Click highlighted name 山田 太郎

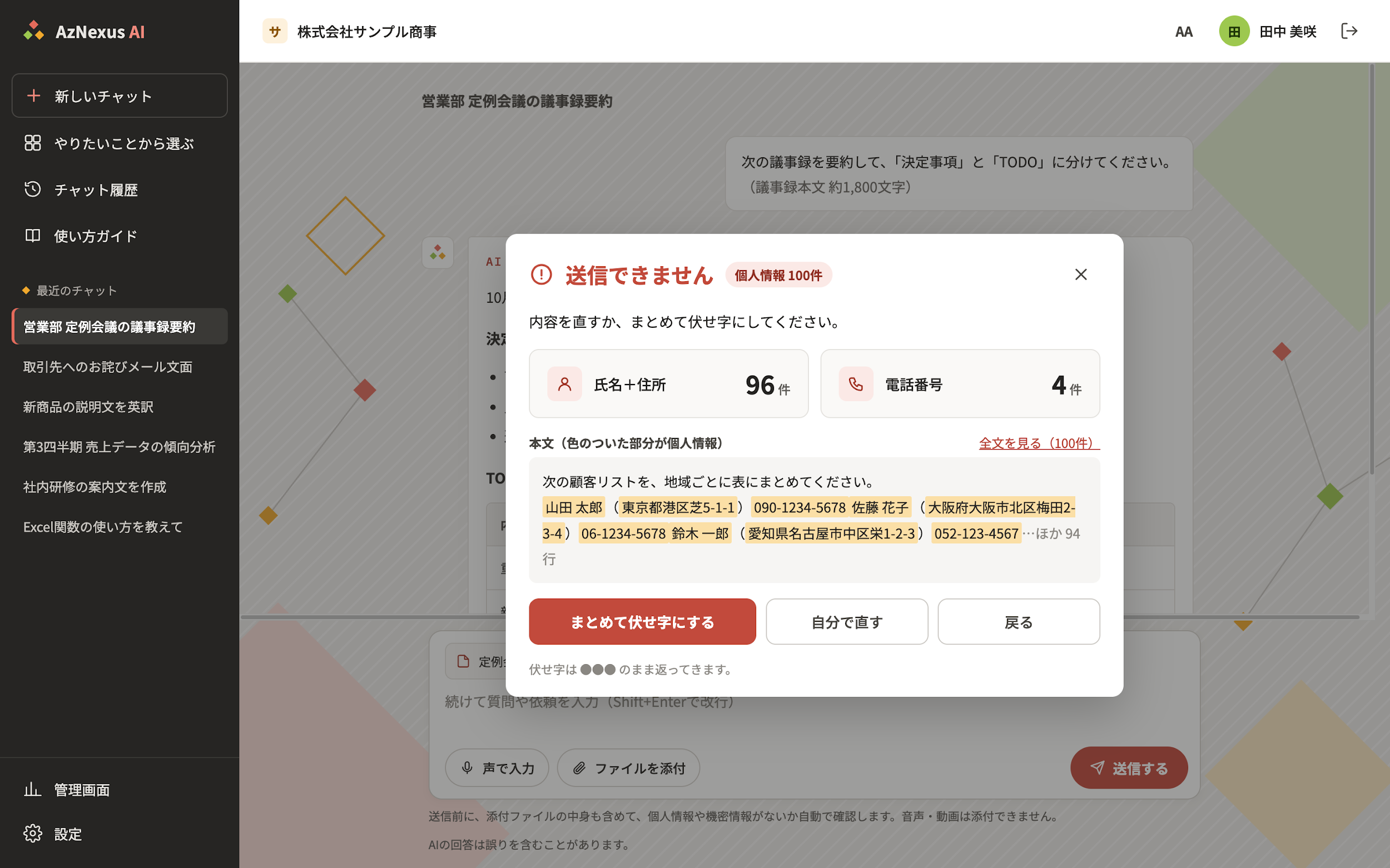click(x=573, y=507)
